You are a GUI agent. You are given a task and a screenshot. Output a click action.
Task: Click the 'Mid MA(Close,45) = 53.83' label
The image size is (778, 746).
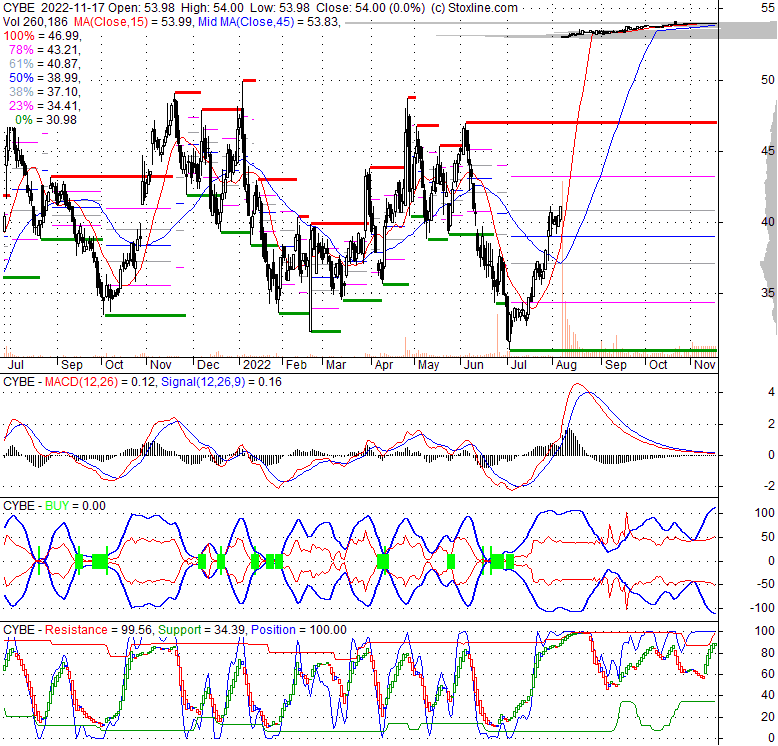(268, 22)
